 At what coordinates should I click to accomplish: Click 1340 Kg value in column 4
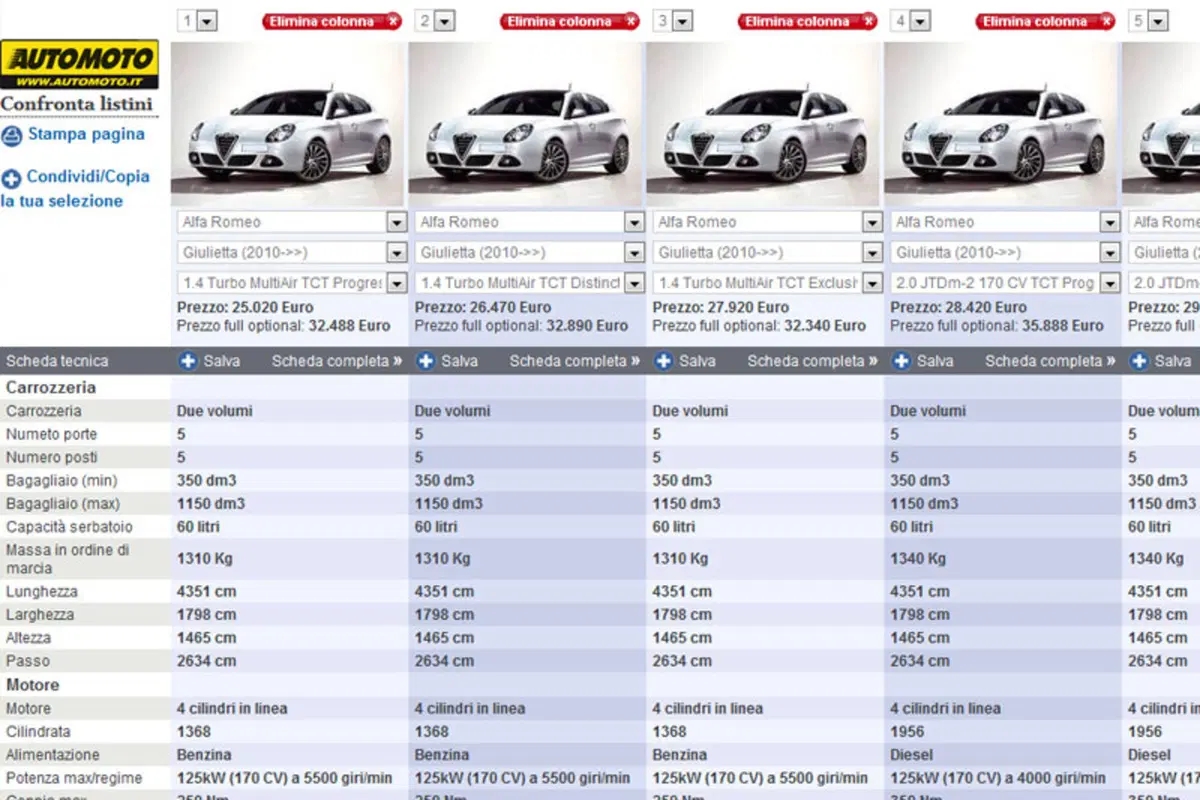pyautogui.click(x=918, y=559)
